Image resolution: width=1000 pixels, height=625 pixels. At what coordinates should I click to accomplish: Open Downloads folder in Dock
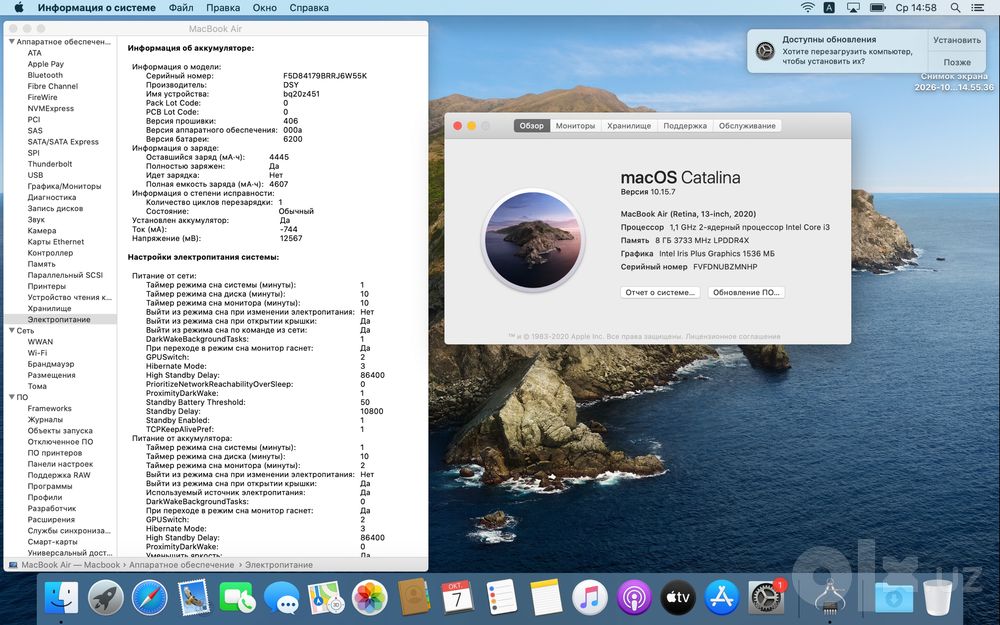[893, 598]
